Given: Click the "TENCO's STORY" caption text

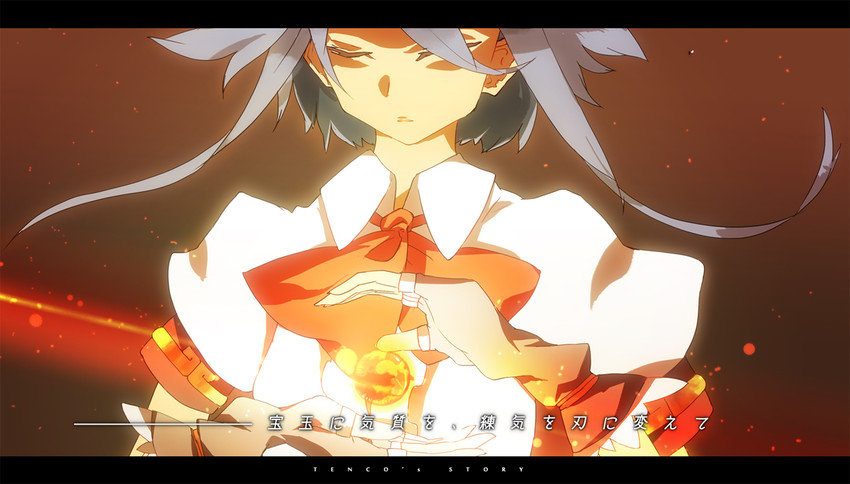Looking at the screenshot, I should [418, 469].
